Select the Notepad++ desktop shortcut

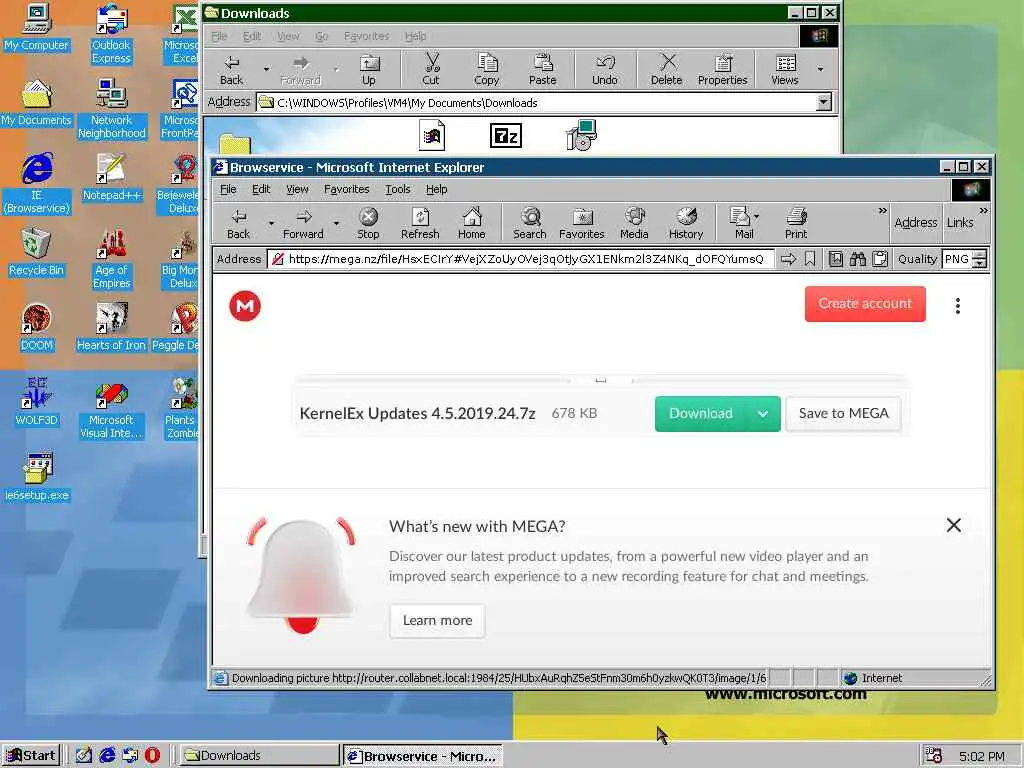pyautogui.click(x=111, y=177)
